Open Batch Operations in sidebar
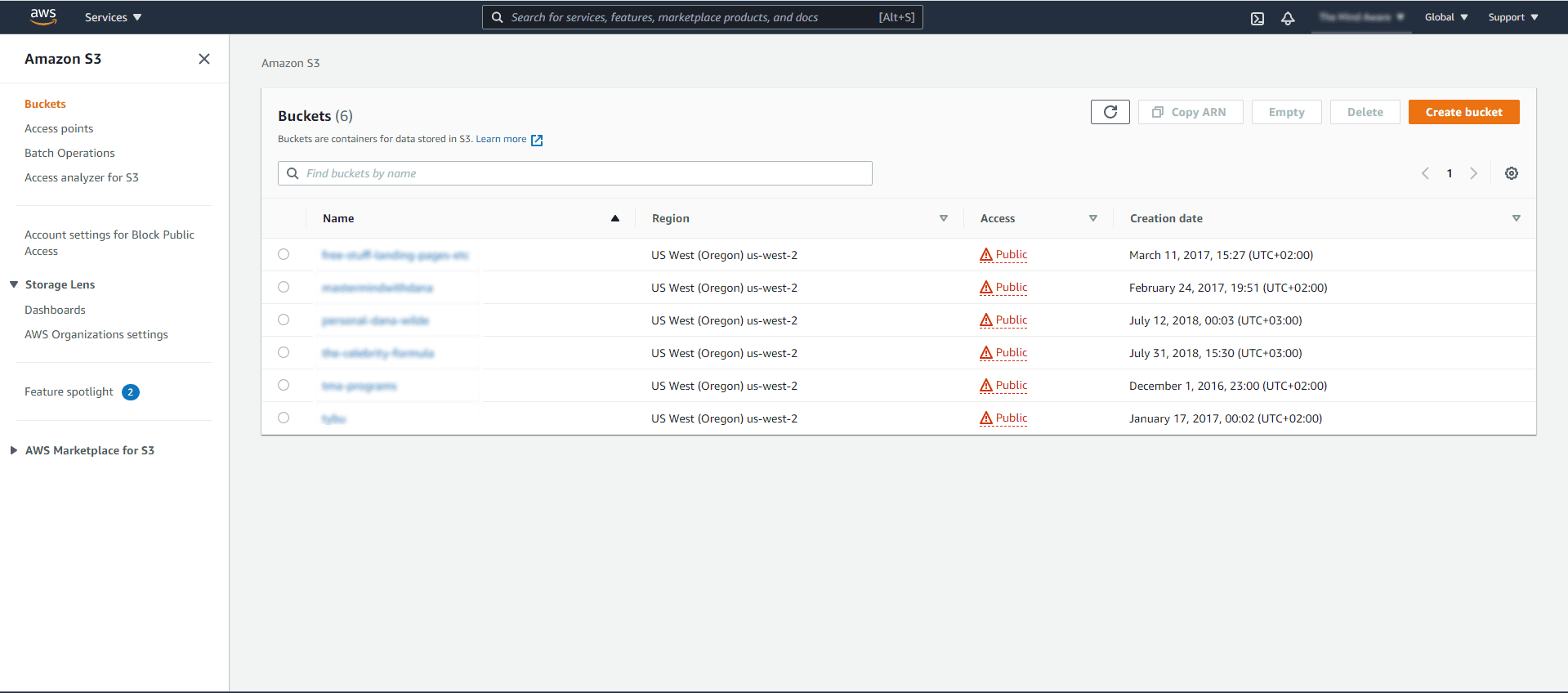This screenshot has width=1568, height=693. 69,153
